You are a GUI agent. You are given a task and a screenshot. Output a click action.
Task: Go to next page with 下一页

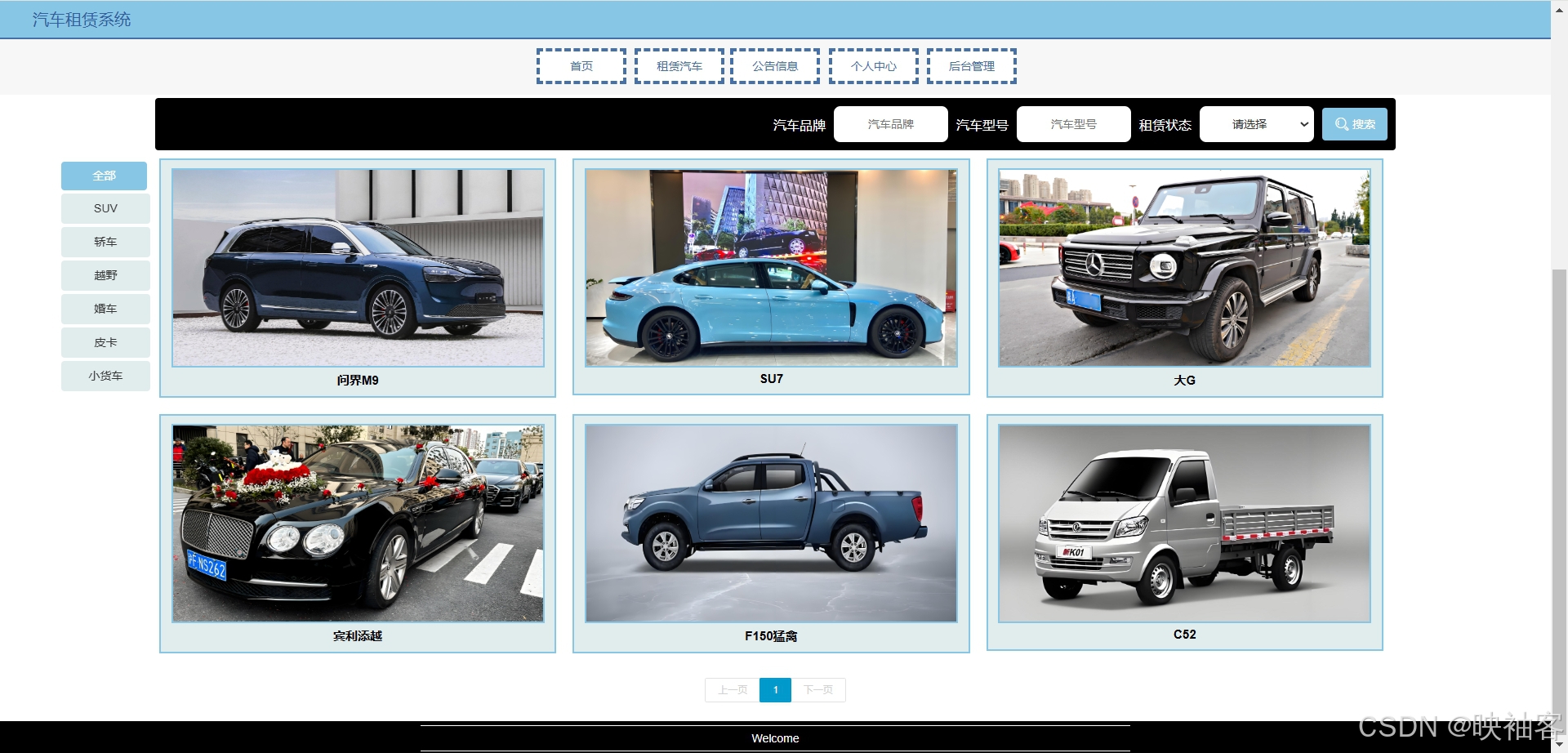point(818,690)
